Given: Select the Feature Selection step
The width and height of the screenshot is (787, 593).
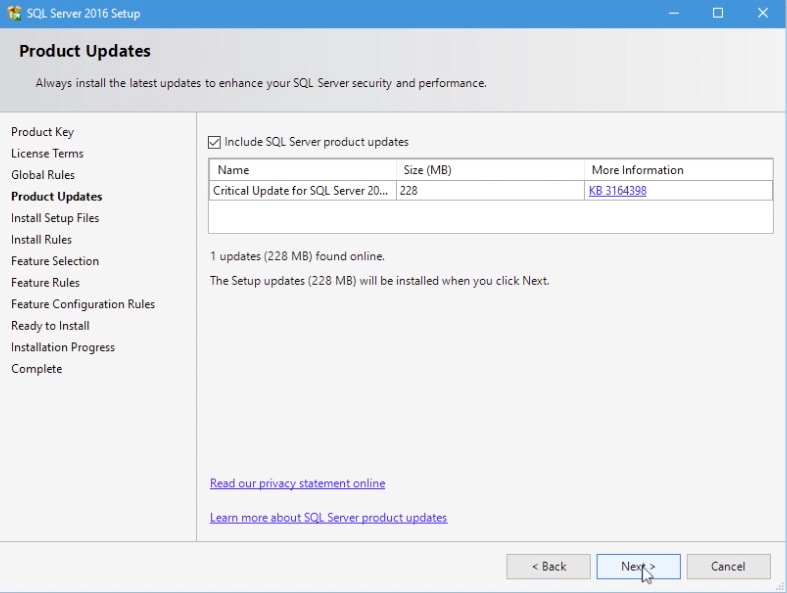Looking at the screenshot, I should tap(55, 261).
